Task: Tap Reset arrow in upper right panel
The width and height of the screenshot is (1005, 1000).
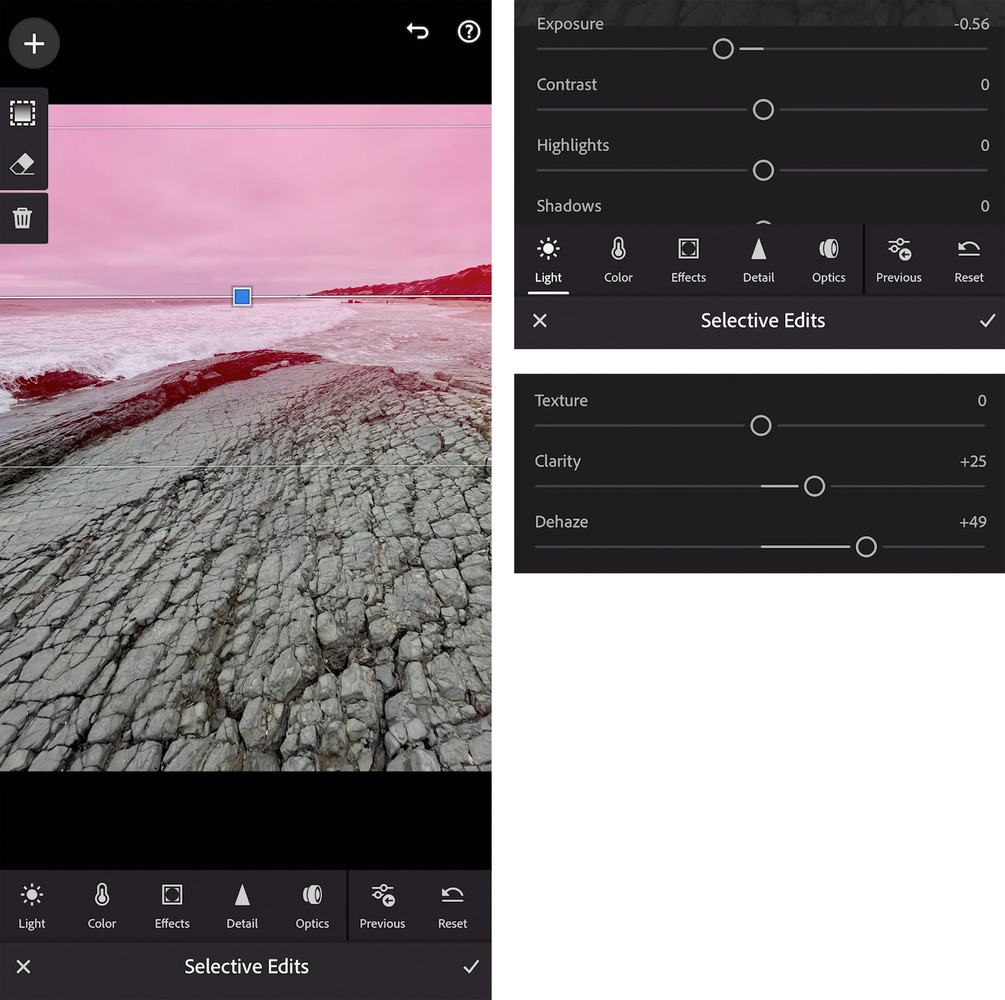Action: 968,260
